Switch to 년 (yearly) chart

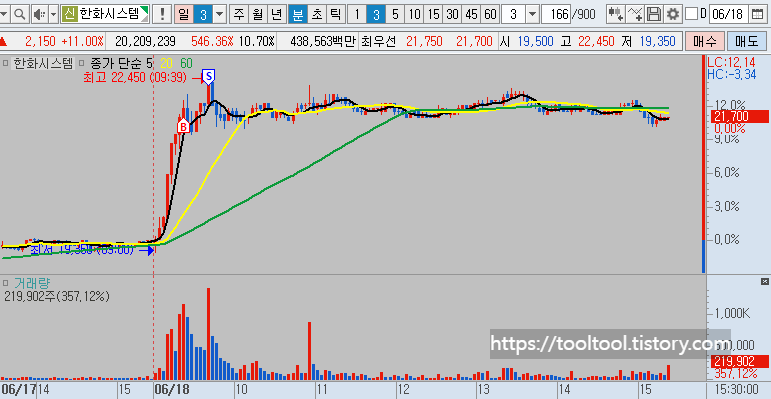click(277, 15)
